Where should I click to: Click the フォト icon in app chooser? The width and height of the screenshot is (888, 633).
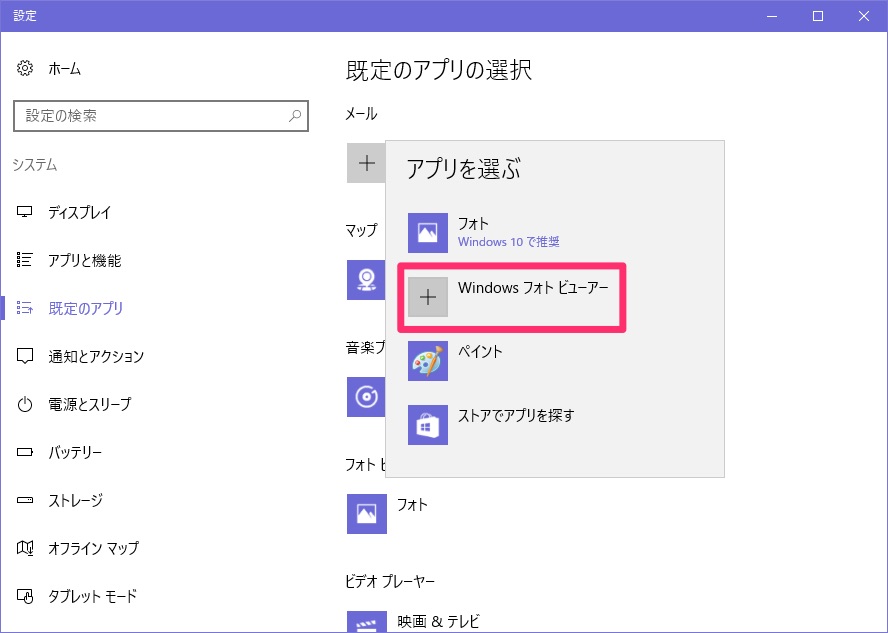[x=428, y=233]
